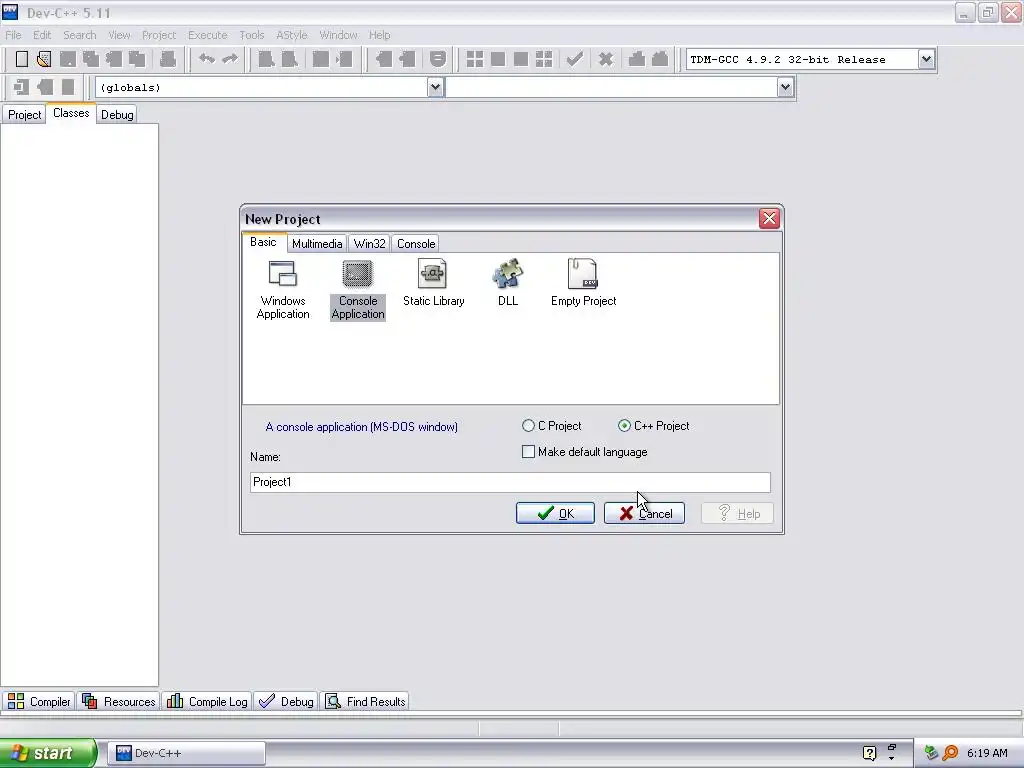Image resolution: width=1024 pixels, height=768 pixels.
Task: Click the Compile & Run toolbar icon
Action: coord(520,59)
